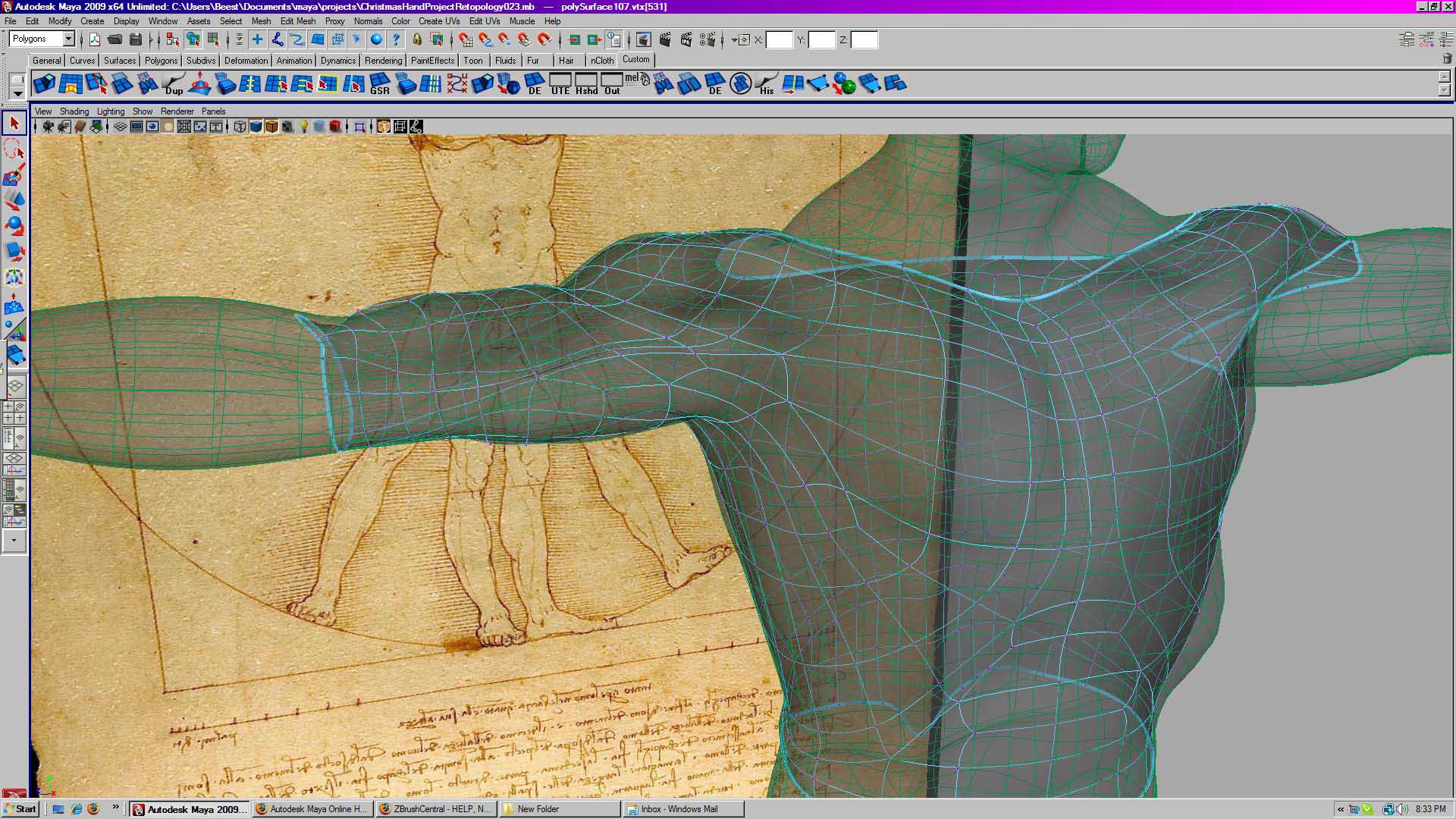The height and width of the screenshot is (819, 1456).
Task: Toggle smooth shade all blue cube
Action: [x=256, y=127]
